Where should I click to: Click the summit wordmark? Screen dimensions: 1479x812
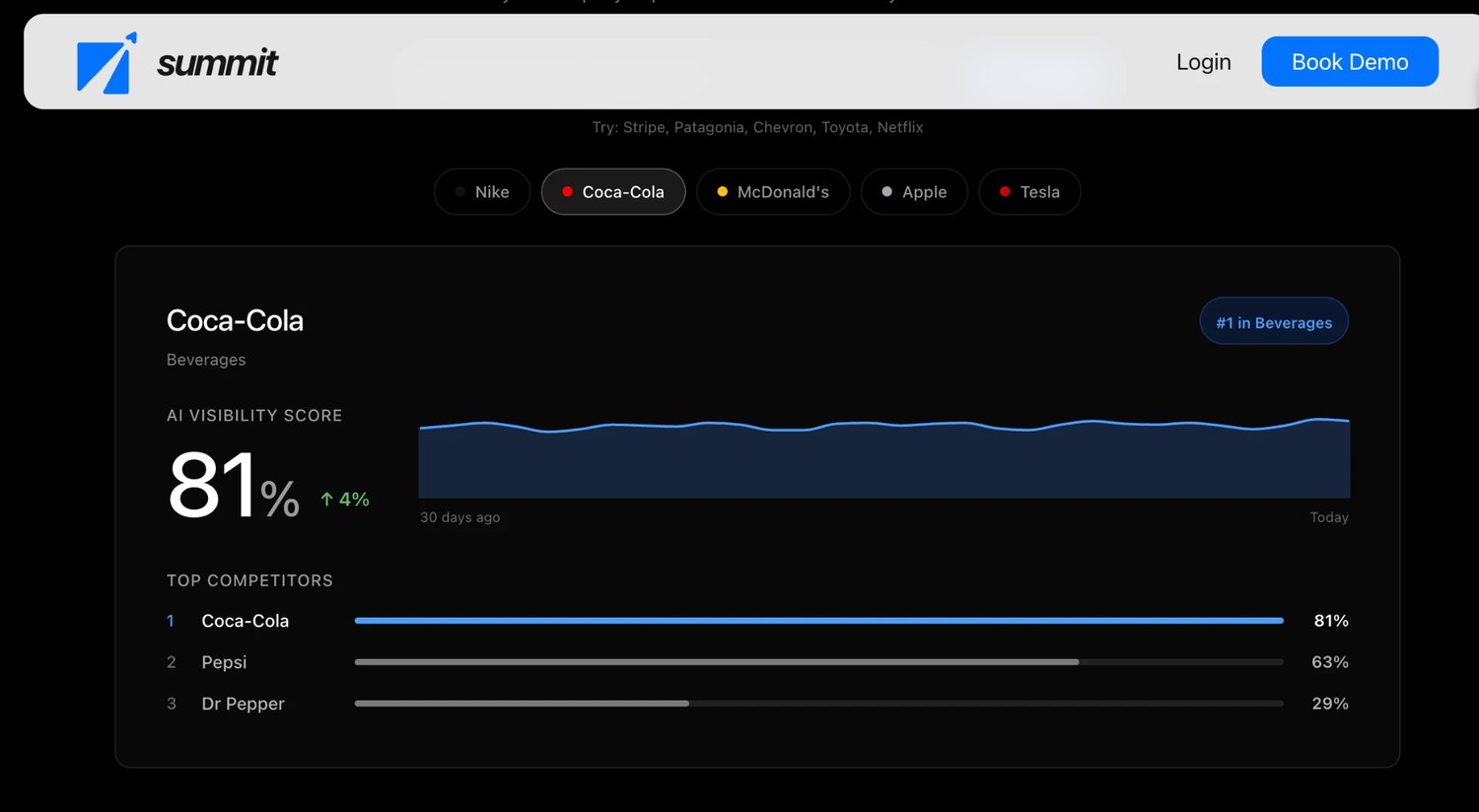(x=218, y=63)
